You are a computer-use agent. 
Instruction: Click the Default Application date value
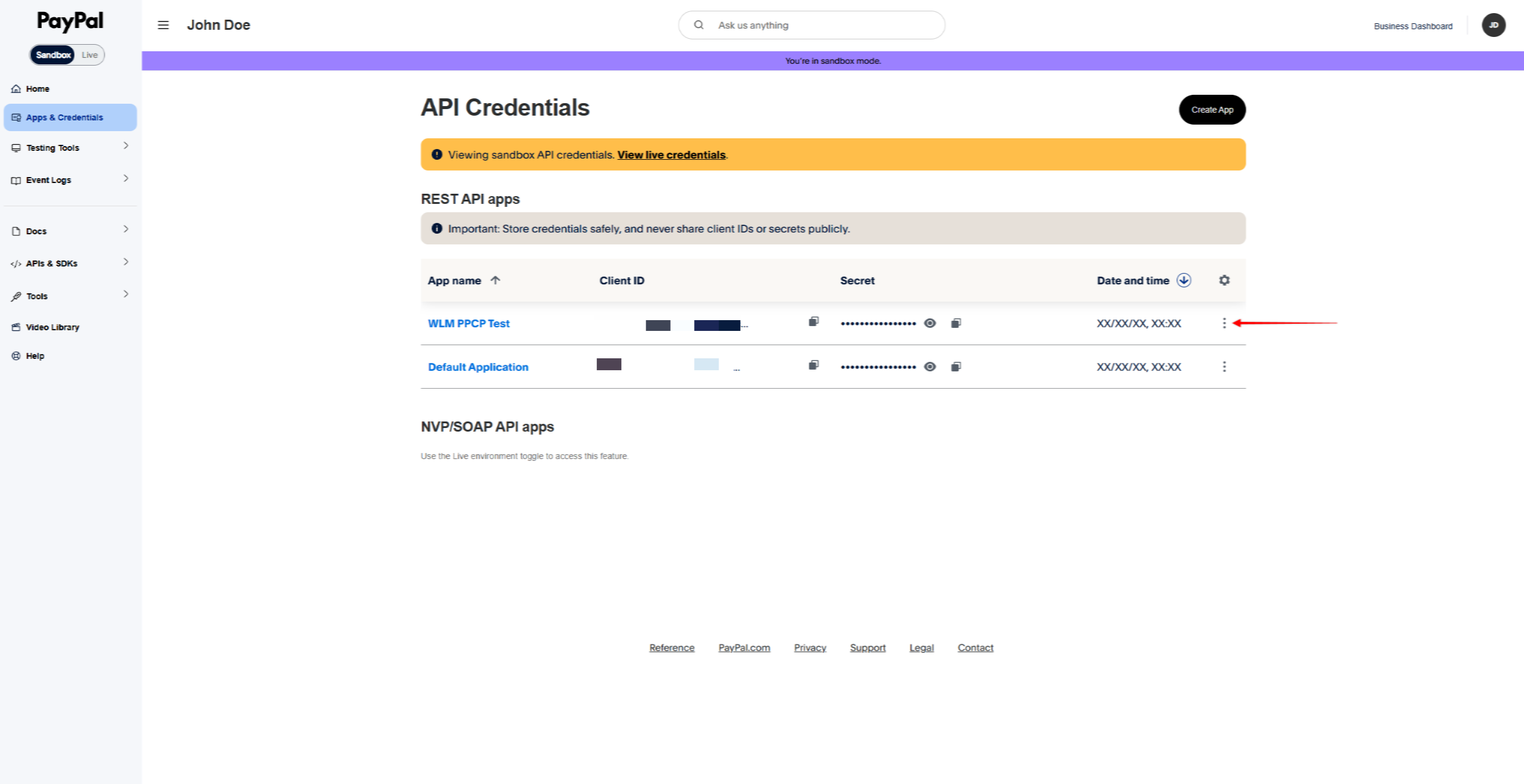tap(1139, 367)
